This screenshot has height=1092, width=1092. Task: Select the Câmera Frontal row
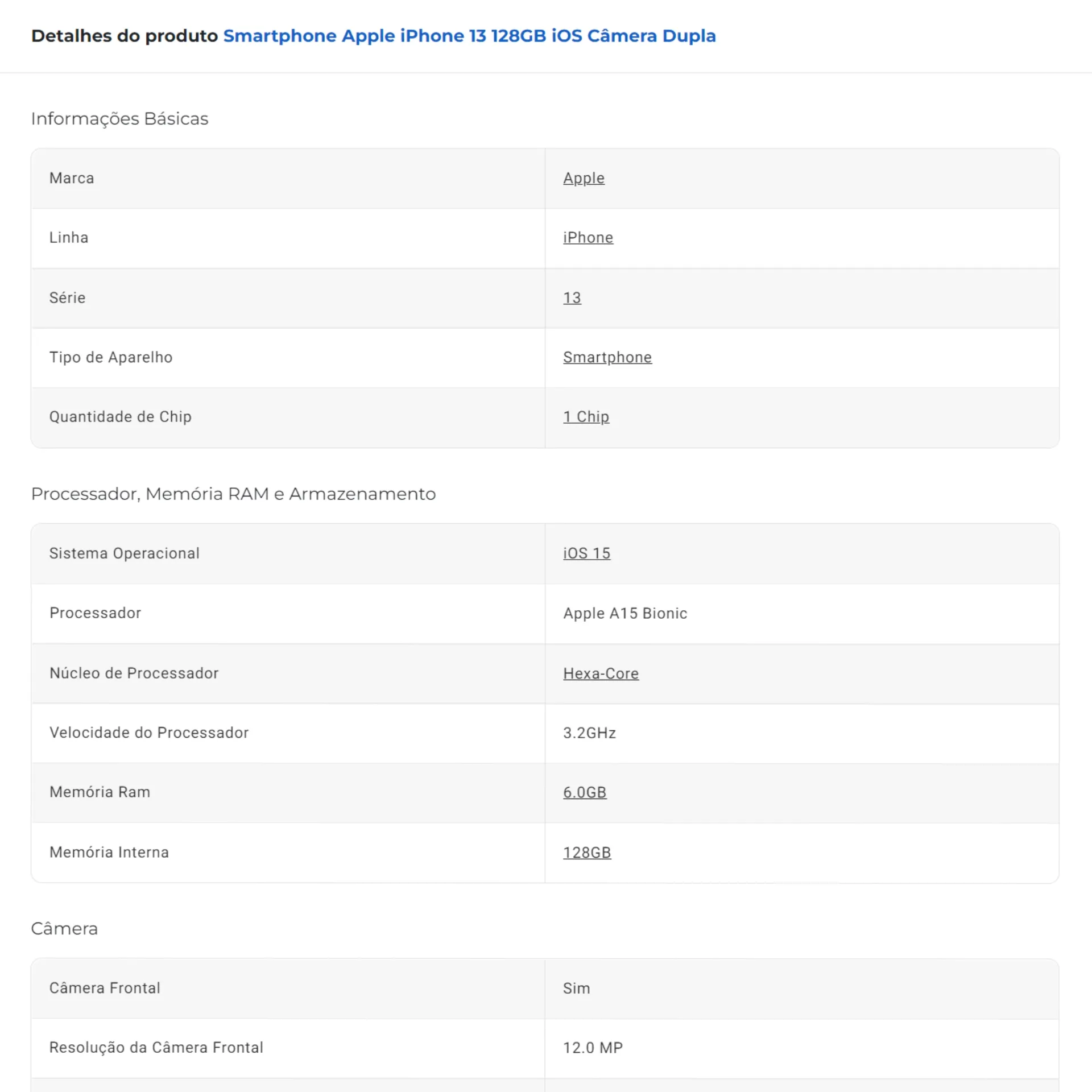pos(105,988)
